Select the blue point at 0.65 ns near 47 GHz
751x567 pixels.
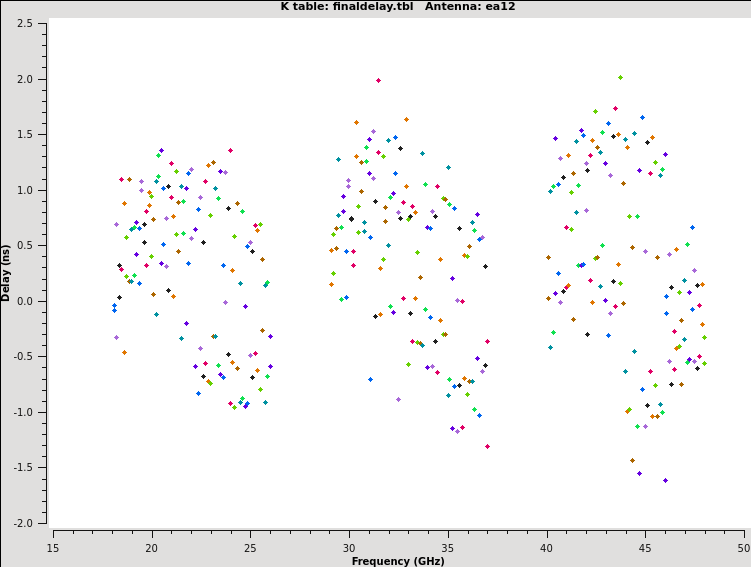coord(692,227)
